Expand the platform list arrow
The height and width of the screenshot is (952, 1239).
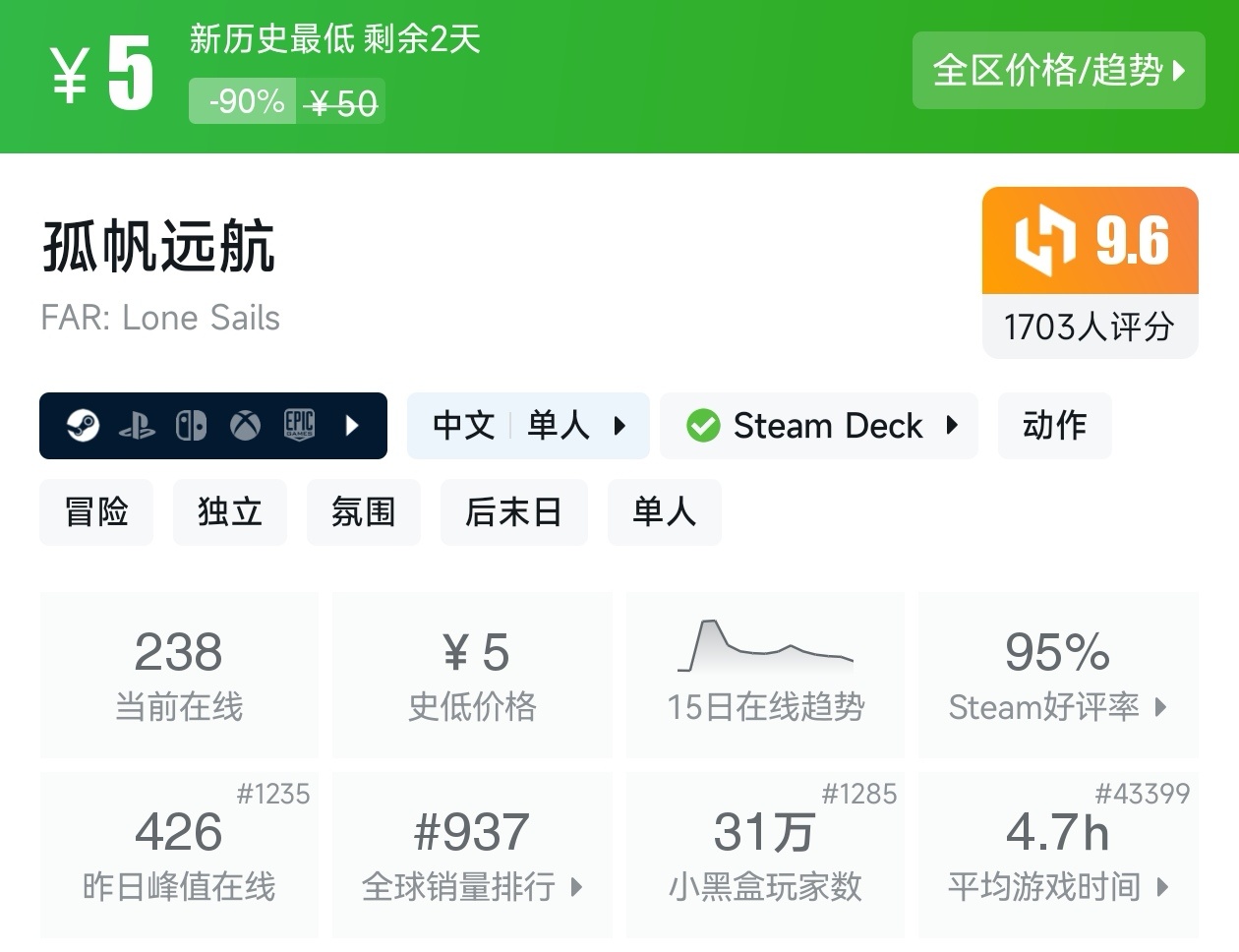(x=353, y=426)
